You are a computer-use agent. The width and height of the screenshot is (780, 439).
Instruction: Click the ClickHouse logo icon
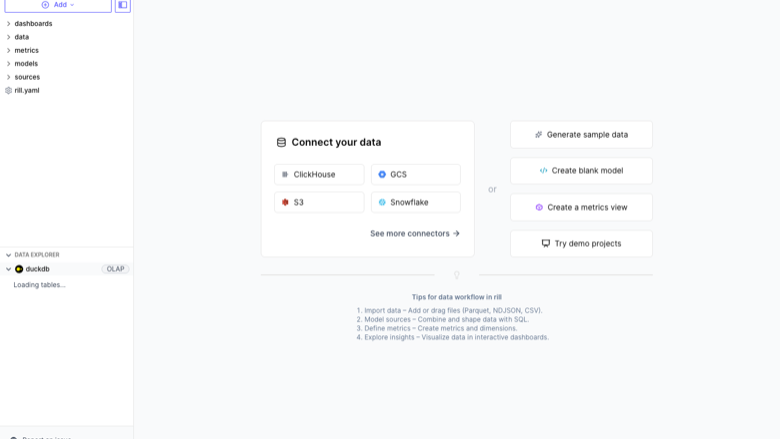coord(285,175)
